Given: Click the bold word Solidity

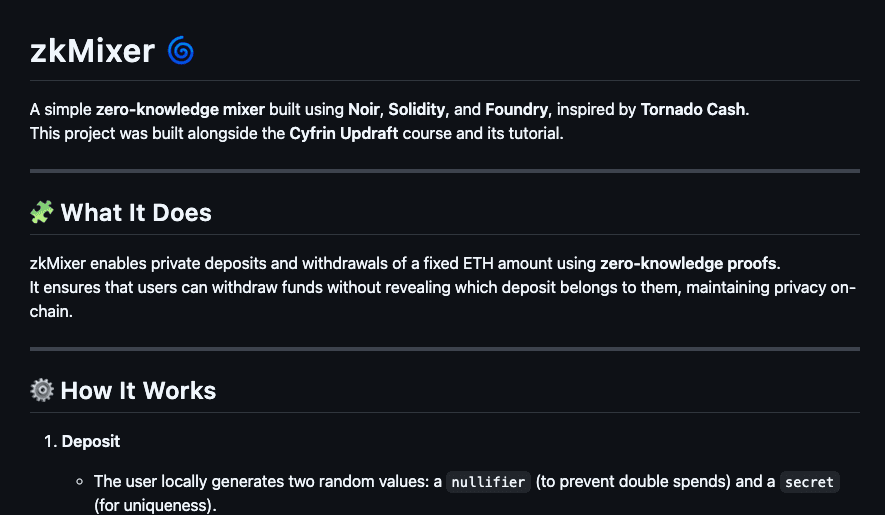Looking at the screenshot, I should click(x=417, y=109).
